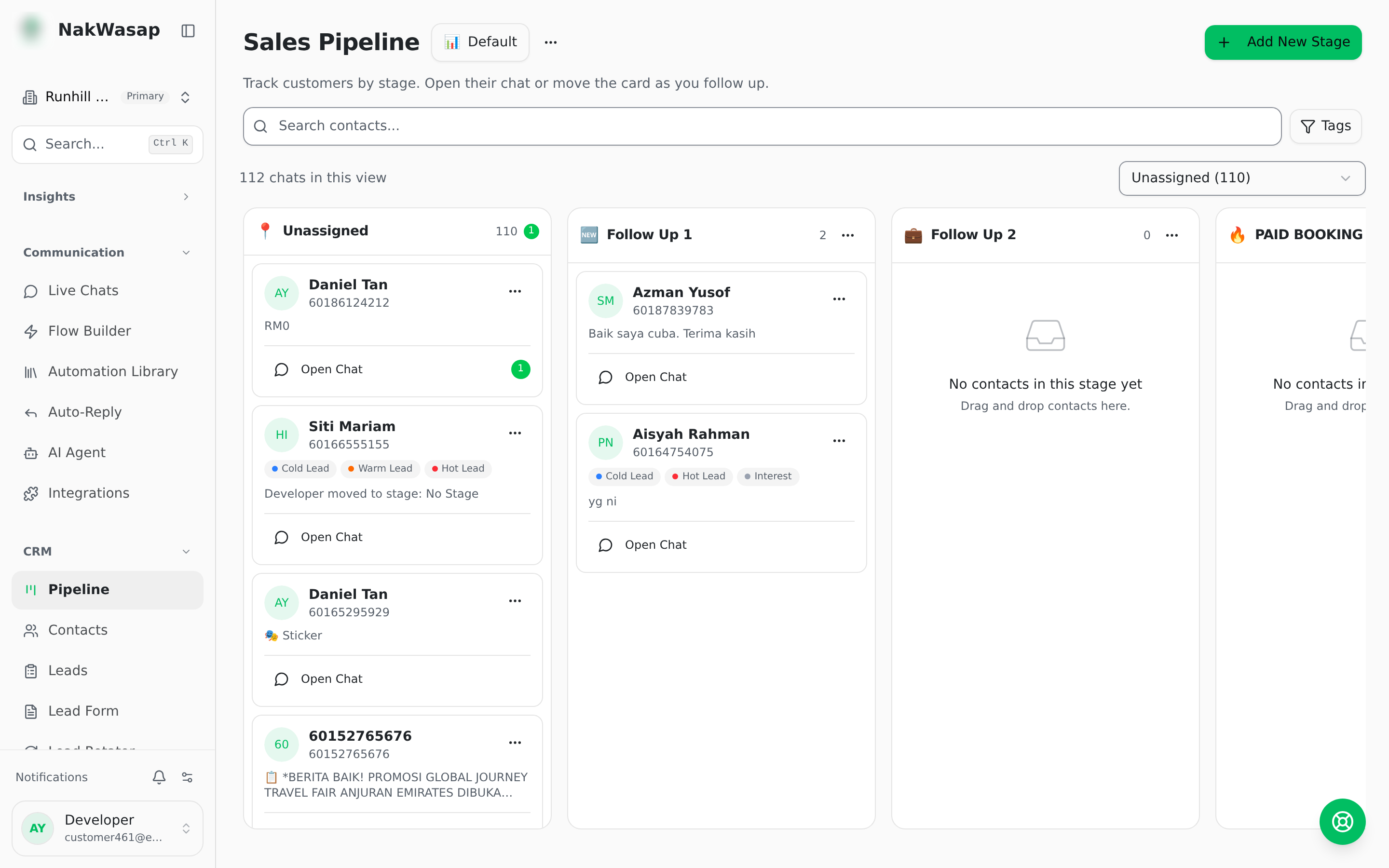Navigate to Contacts page
This screenshot has width=1389, height=868.
click(x=107, y=630)
